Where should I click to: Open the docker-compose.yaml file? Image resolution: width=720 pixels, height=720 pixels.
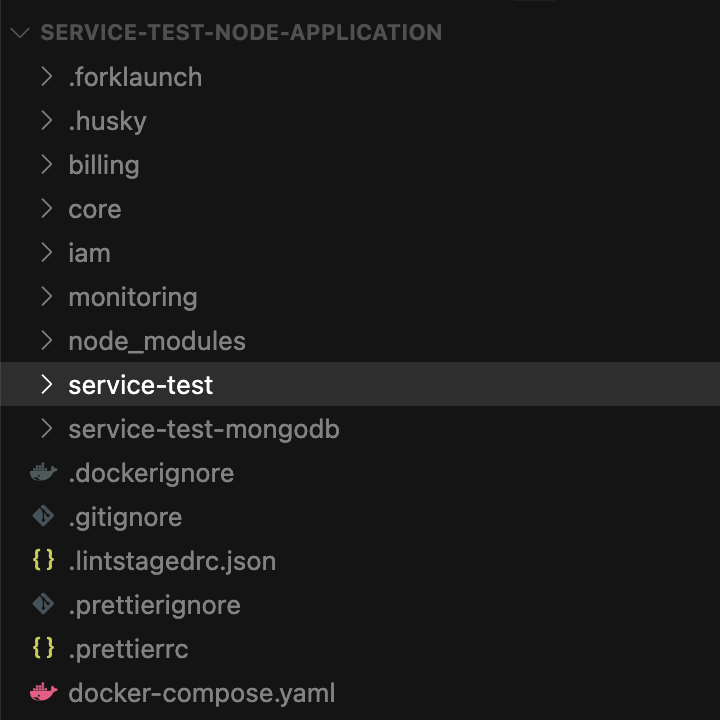click(x=201, y=693)
